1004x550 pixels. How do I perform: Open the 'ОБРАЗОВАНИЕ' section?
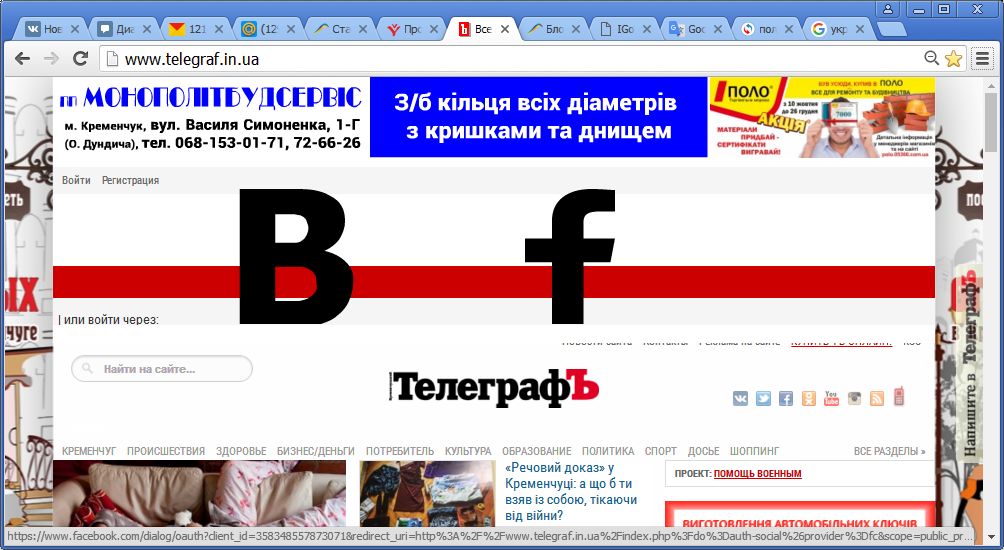tap(537, 451)
